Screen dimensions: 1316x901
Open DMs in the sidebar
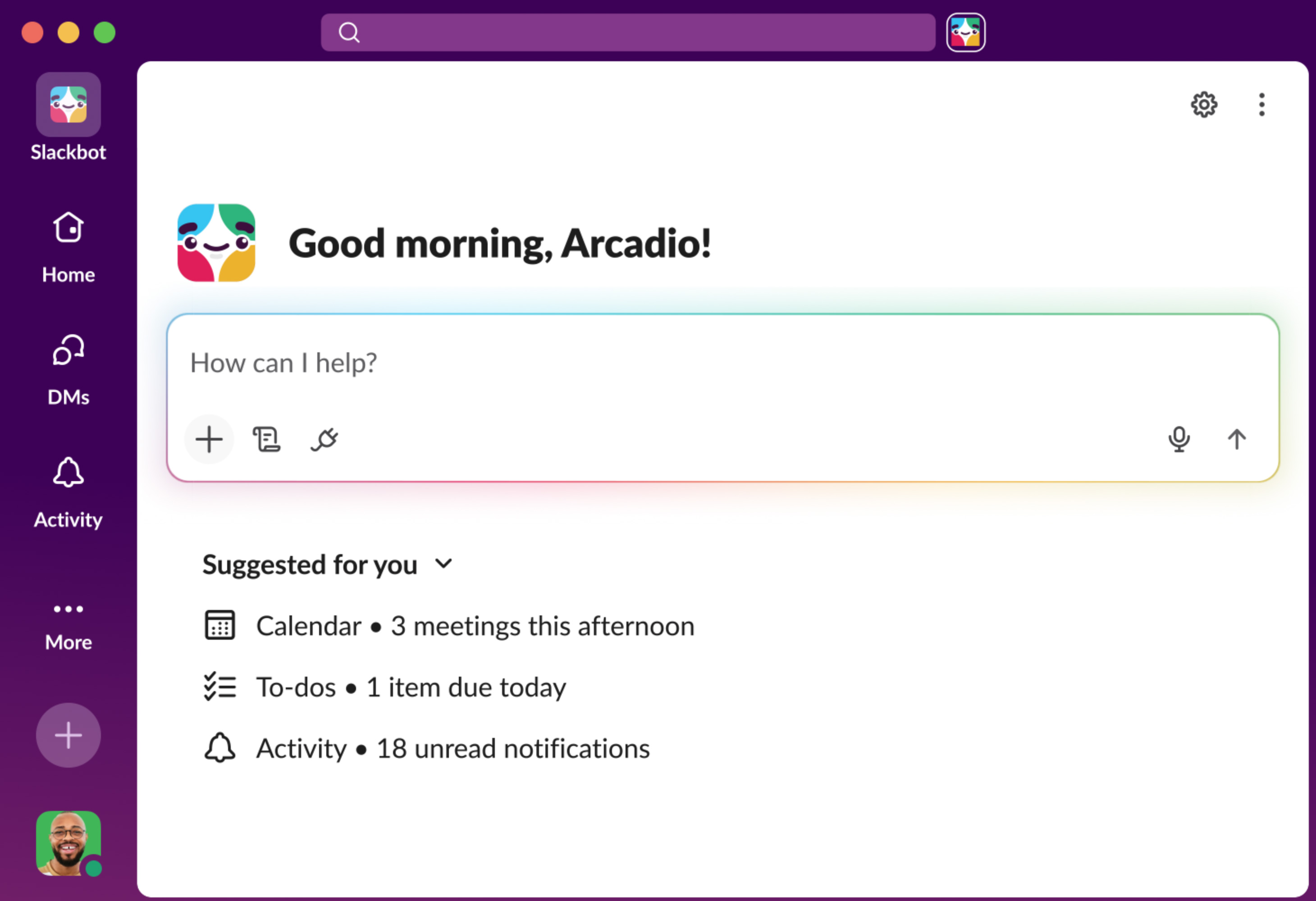pos(68,369)
